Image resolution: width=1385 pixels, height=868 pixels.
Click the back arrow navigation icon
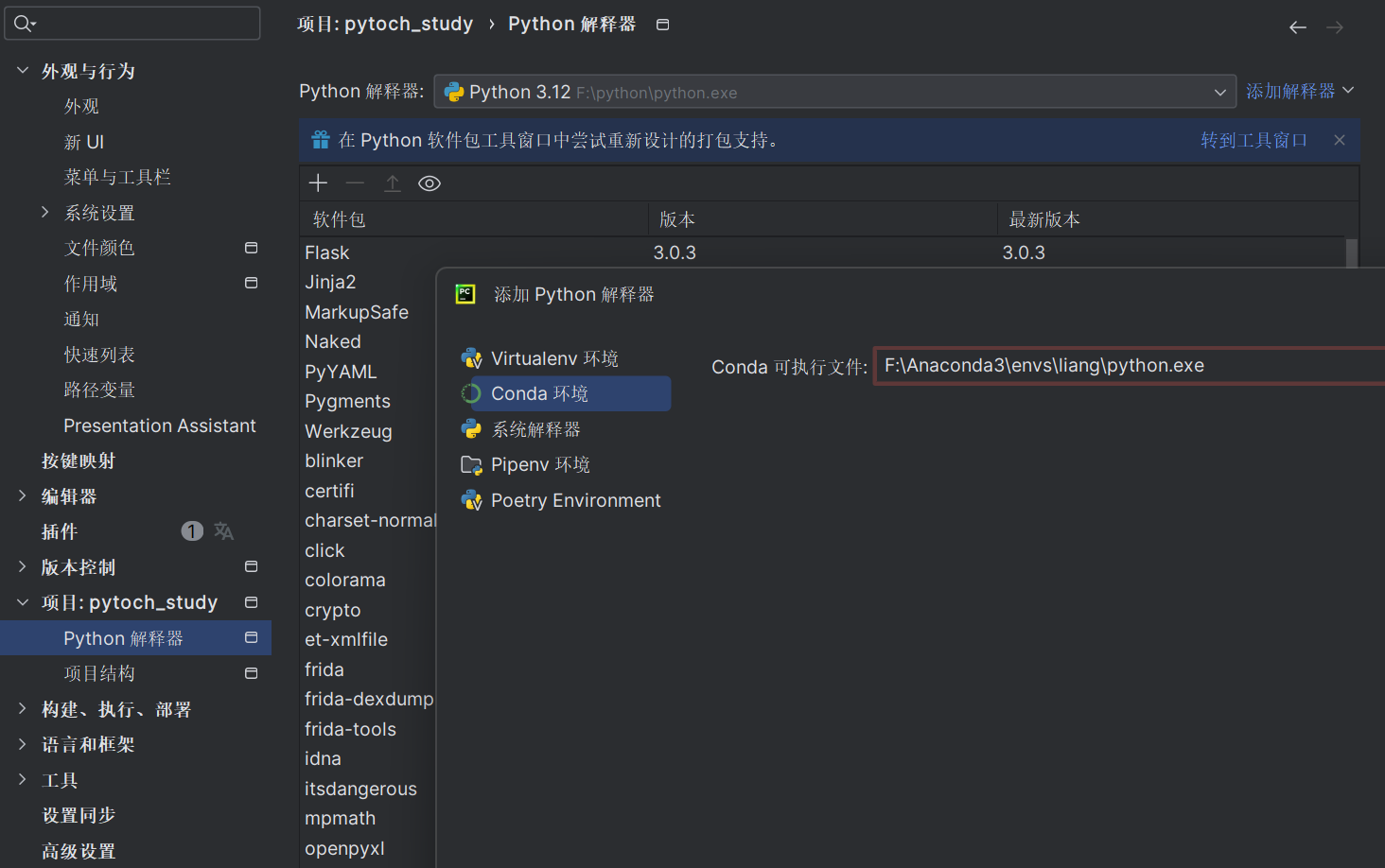tap(1298, 27)
